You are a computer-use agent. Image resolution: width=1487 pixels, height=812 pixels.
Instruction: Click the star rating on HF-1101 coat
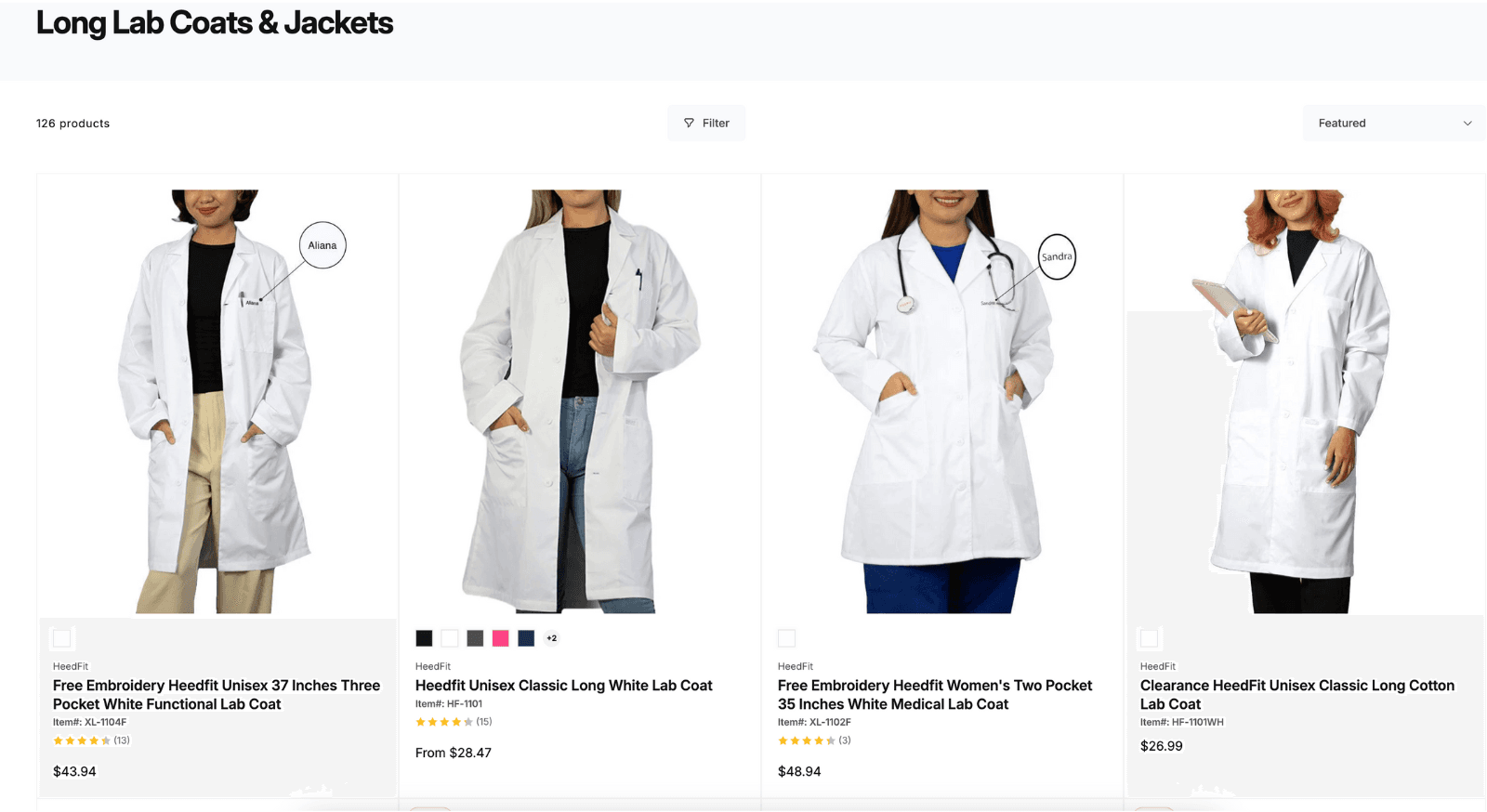pyautogui.click(x=444, y=722)
